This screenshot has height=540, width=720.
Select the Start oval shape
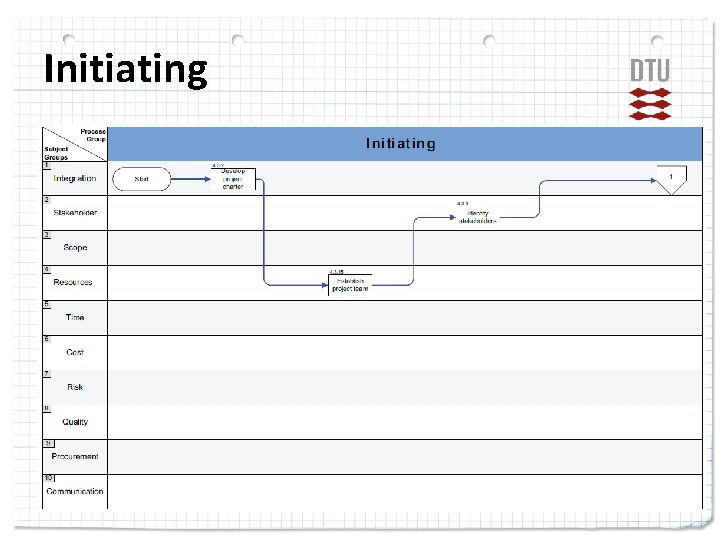141,179
